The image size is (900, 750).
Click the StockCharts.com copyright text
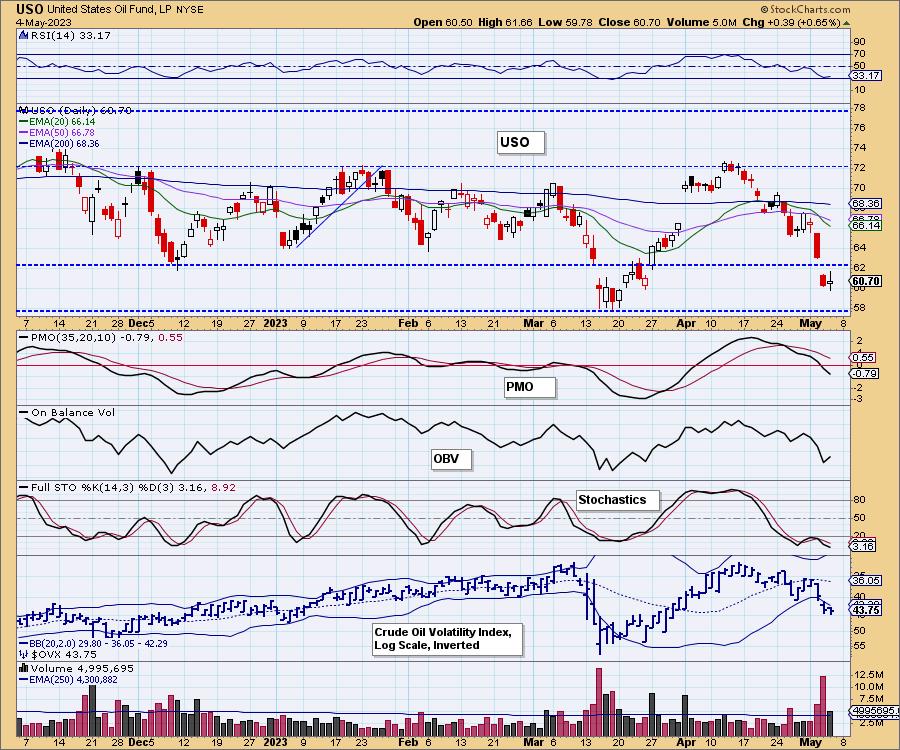pyautogui.click(x=805, y=9)
